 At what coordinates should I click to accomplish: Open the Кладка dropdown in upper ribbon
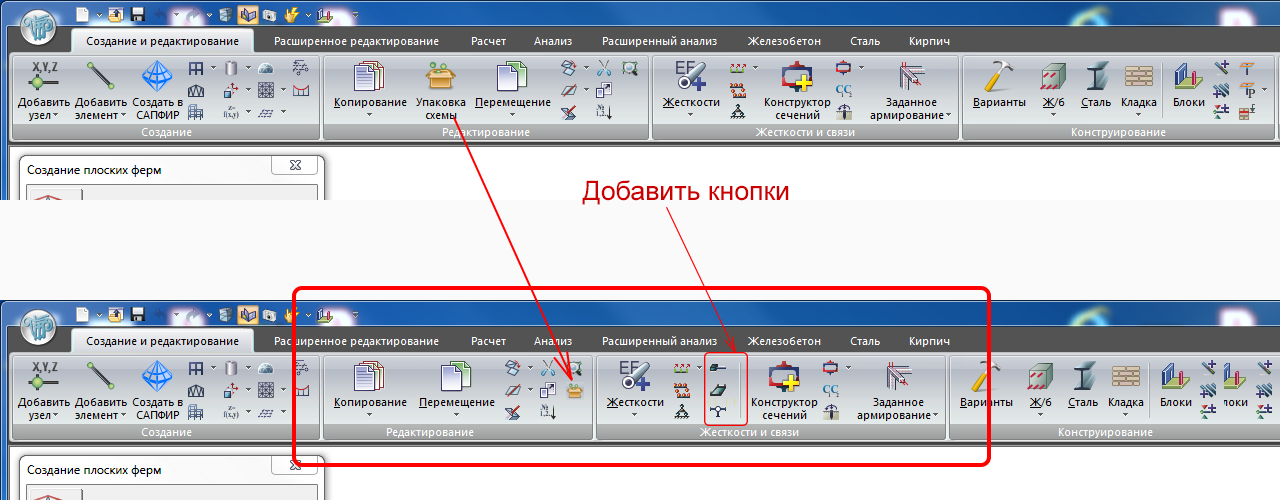pos(1138,114)
